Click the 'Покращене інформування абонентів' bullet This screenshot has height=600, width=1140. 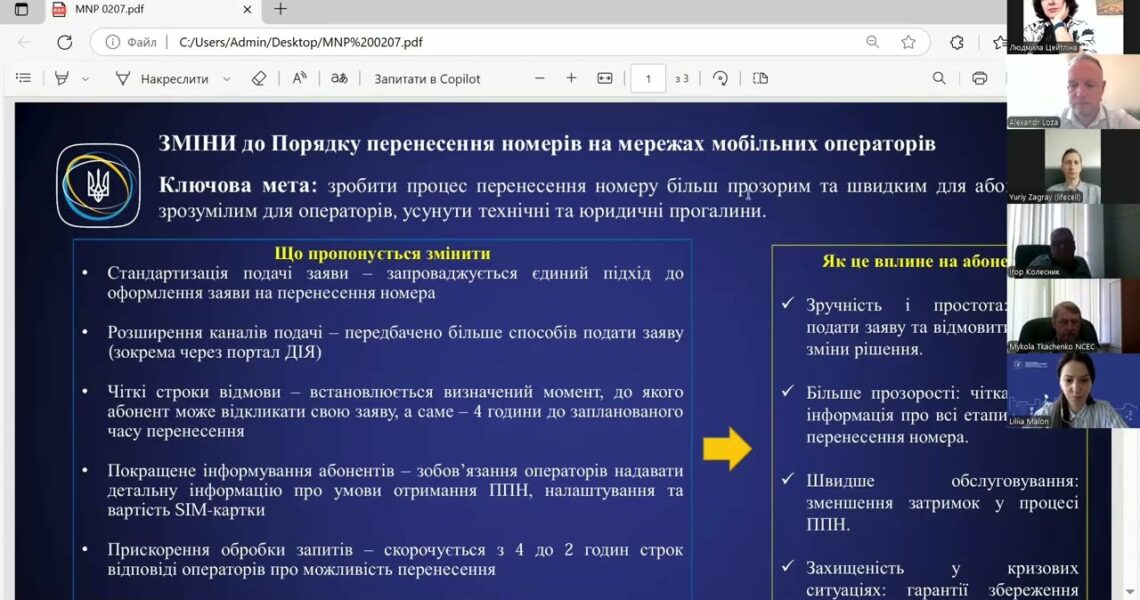pyautogui.click(x=395, y=490)
